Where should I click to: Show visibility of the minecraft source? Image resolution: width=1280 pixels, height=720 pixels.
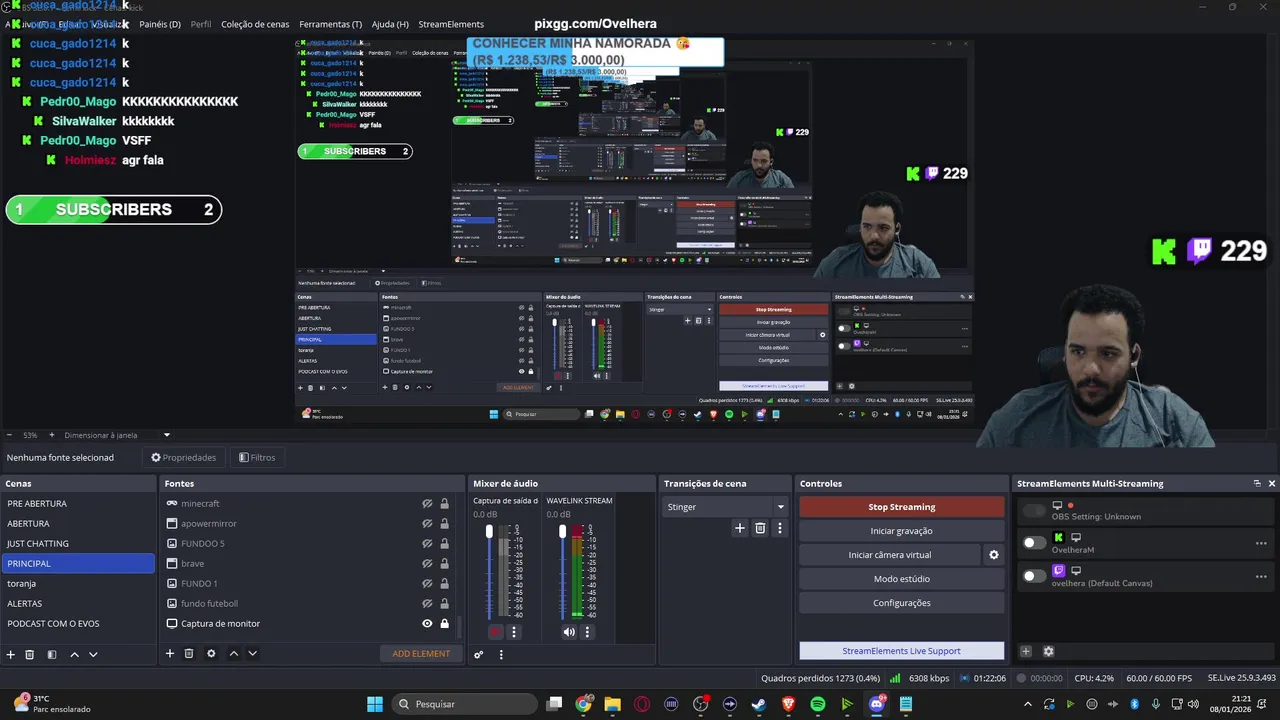(x=427, y=504)
